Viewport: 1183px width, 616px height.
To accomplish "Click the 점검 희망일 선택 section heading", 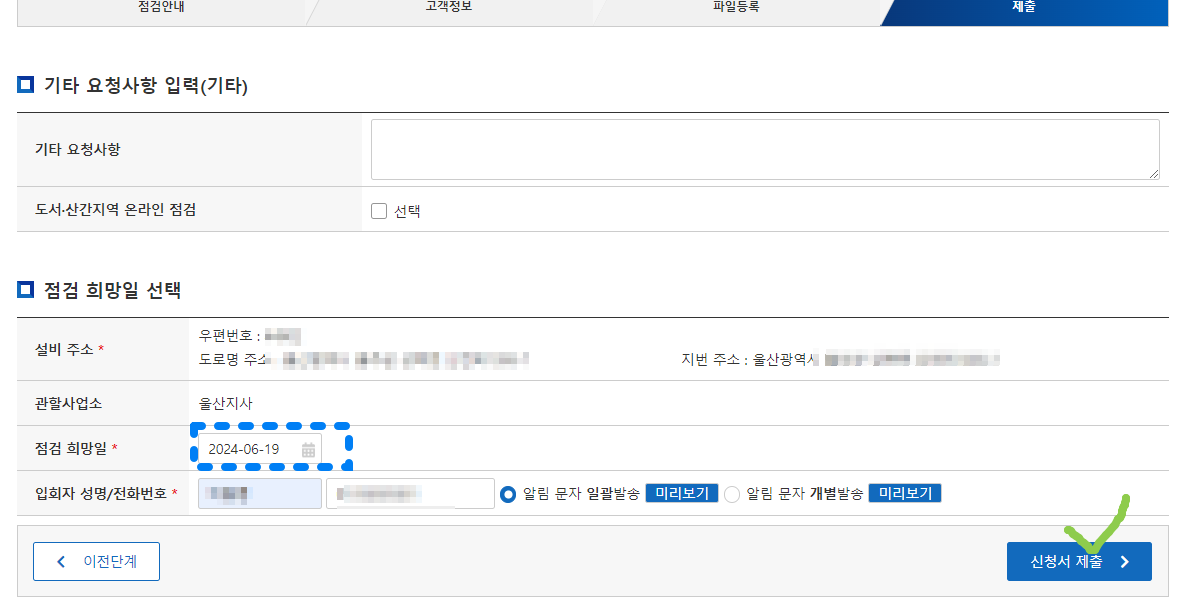I will coord(112,291).
